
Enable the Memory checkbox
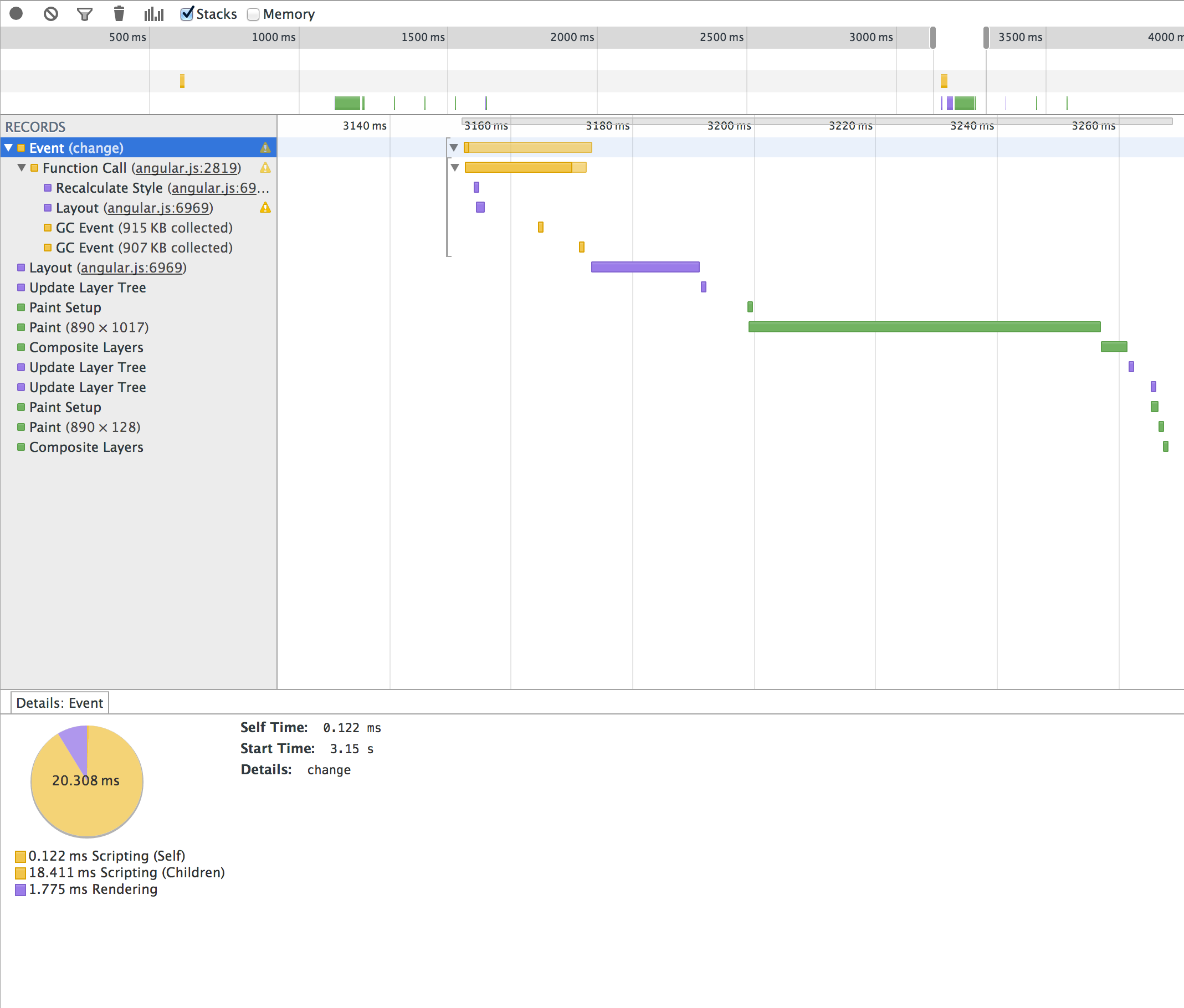tap(253, 14)
